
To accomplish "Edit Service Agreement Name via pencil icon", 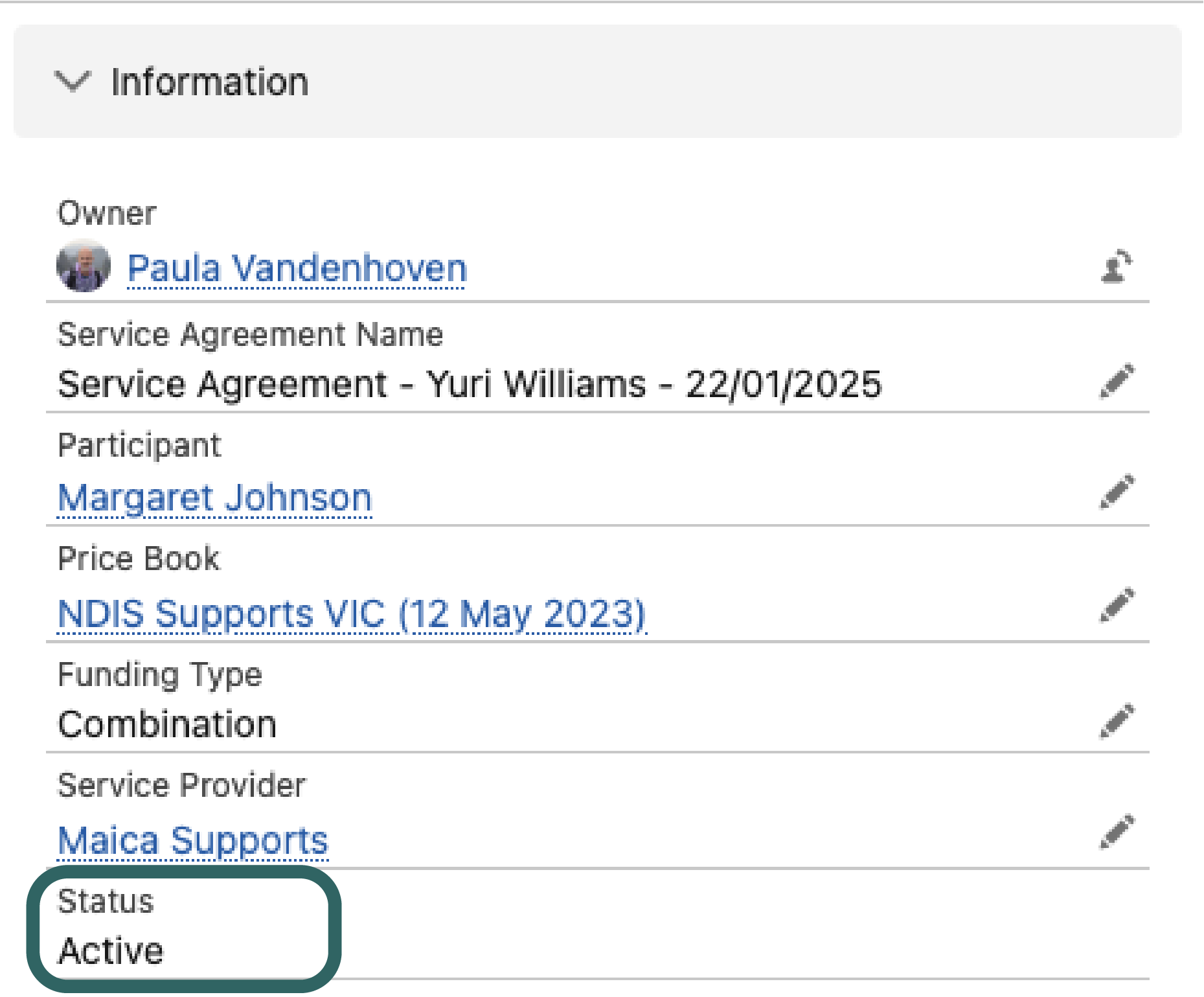I will pos(1117,381).
